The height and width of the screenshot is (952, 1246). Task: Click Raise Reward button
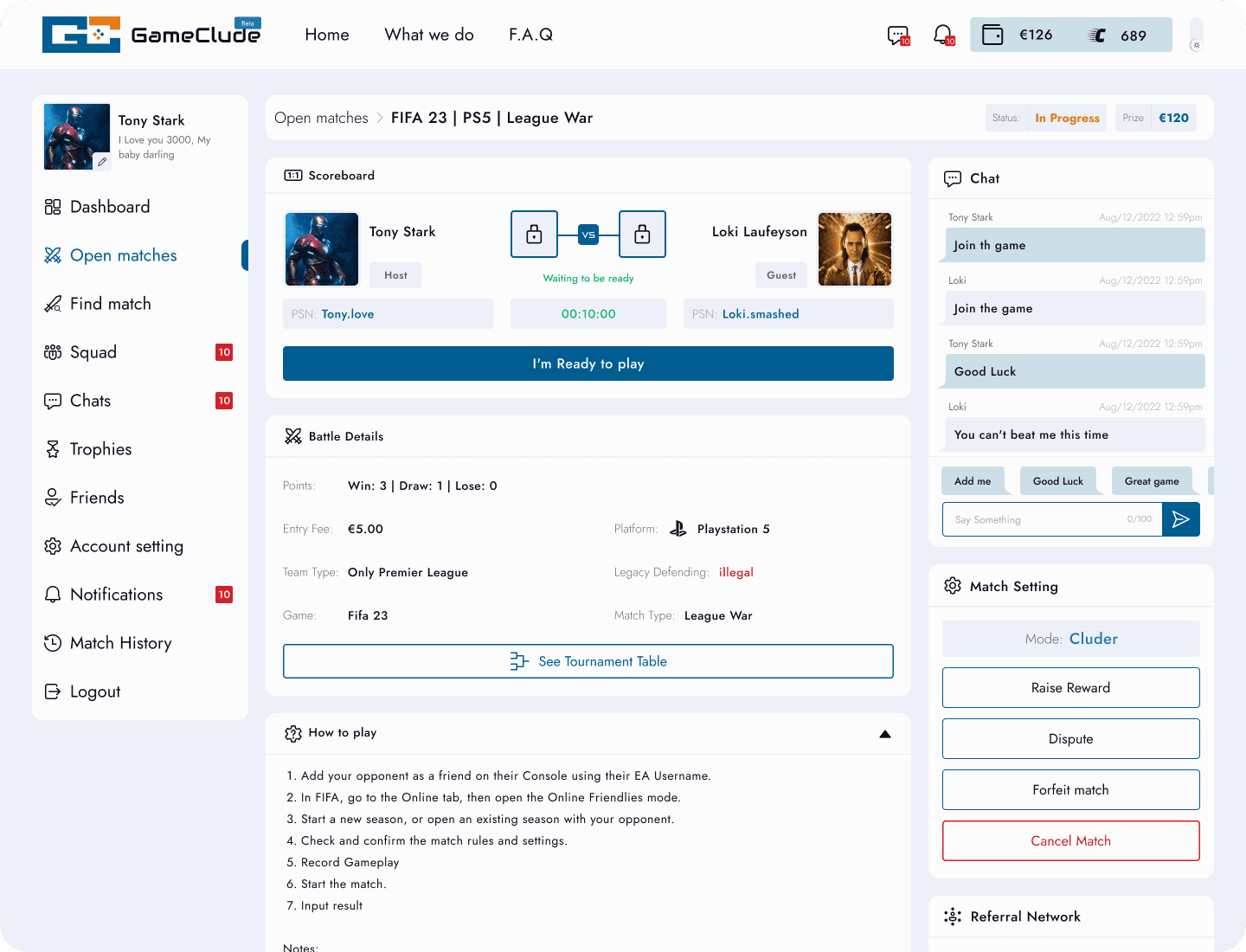(x=1071, y=688)
